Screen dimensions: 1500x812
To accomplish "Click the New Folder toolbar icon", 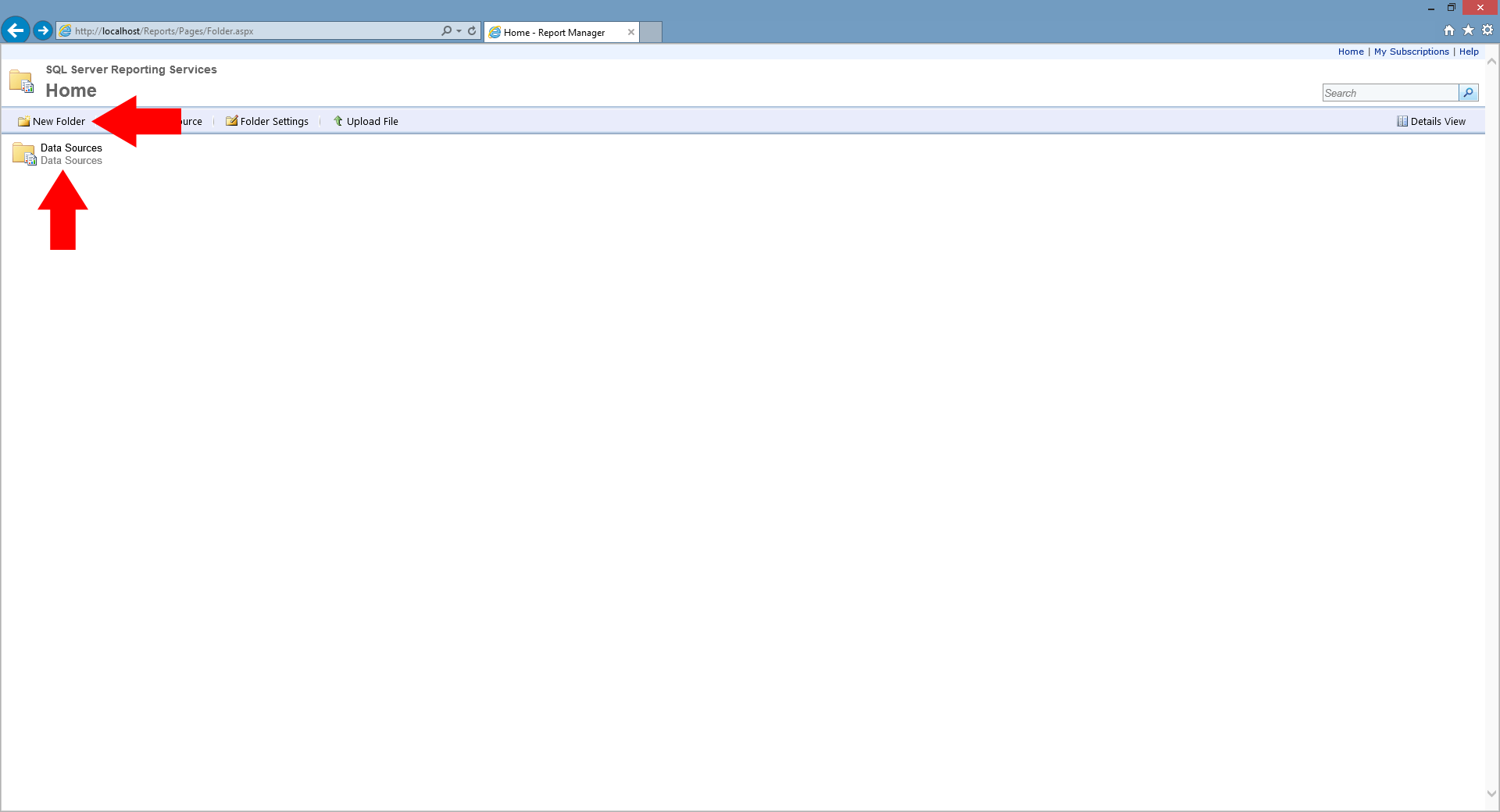I will click(23, 121).
